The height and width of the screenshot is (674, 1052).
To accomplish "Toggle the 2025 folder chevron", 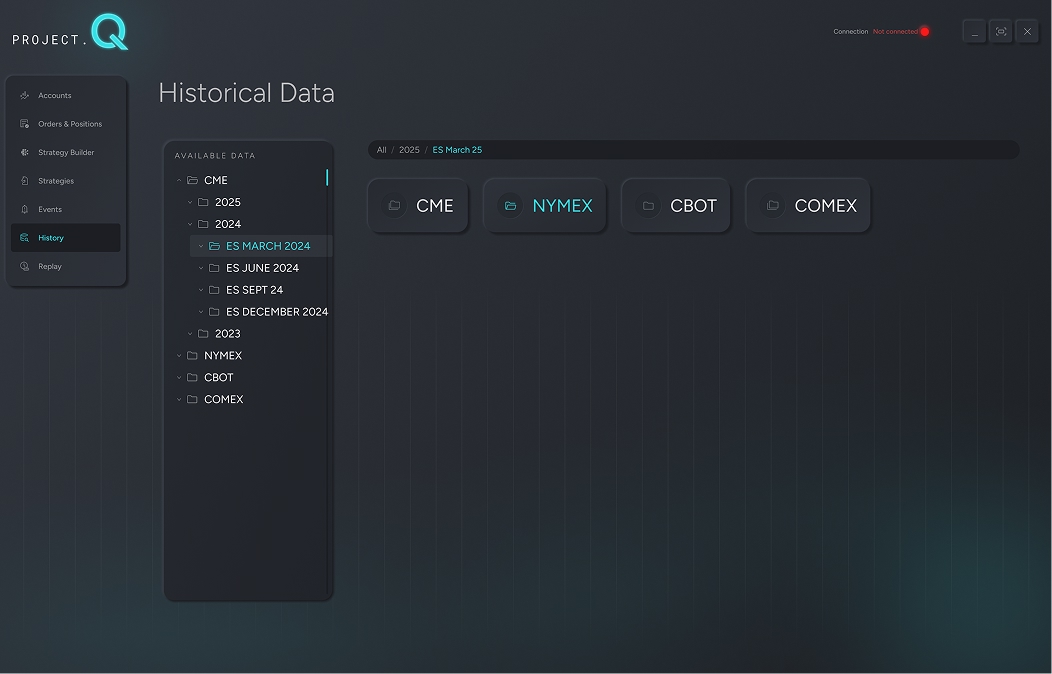I will [190, 202].
